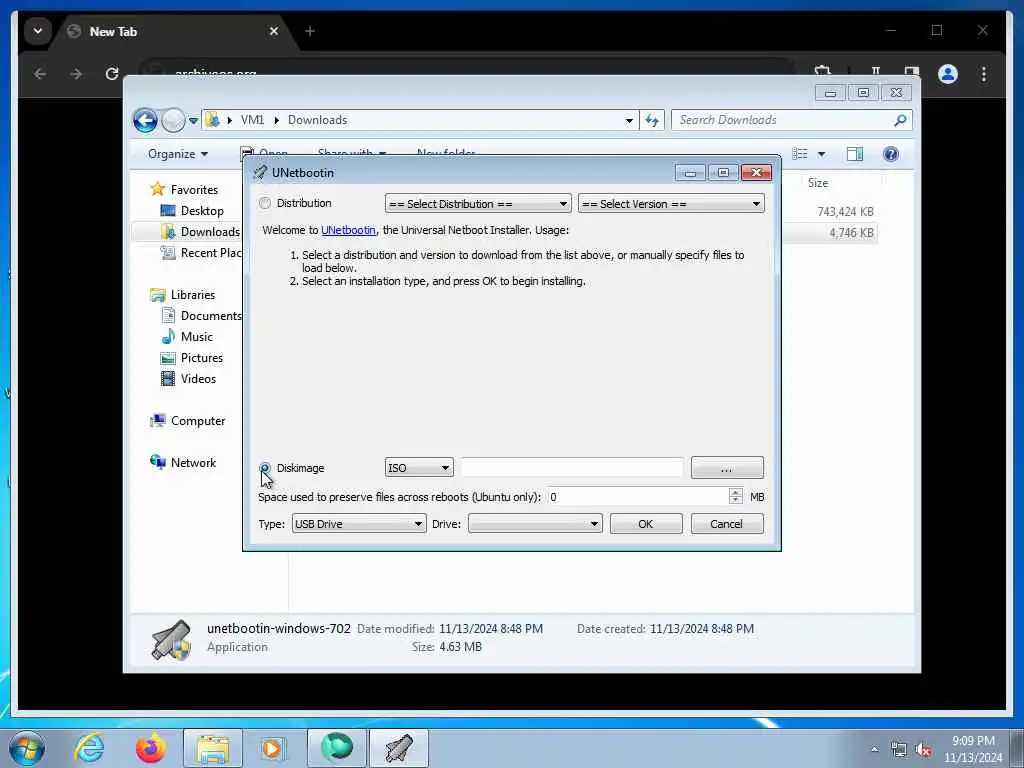Click the 4,746 KB file size cell
The height and width of the screenshot is (768, 1024).
click(x=851, y=232)
